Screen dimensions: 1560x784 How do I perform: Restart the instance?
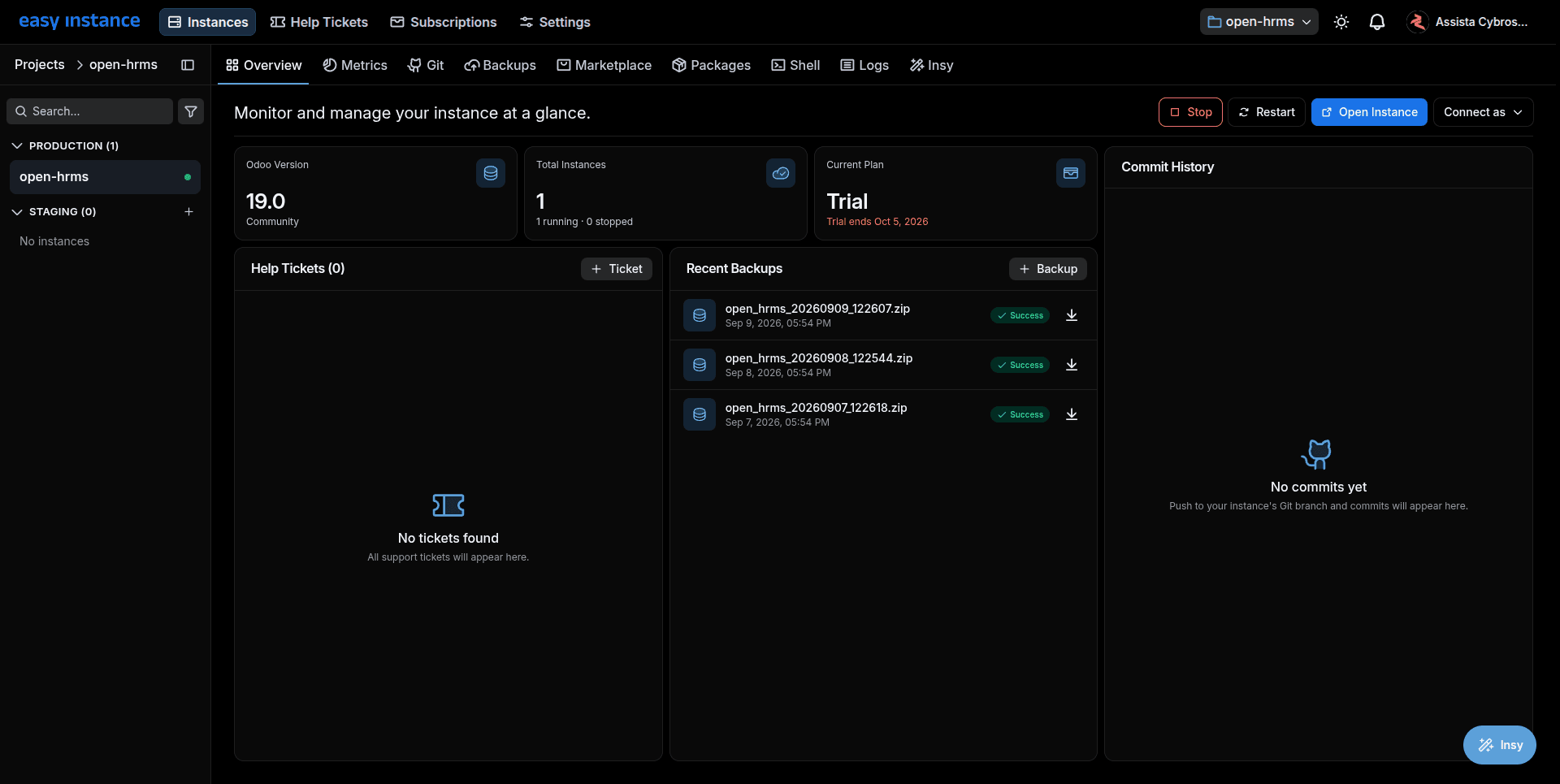tap(1267, 112)
